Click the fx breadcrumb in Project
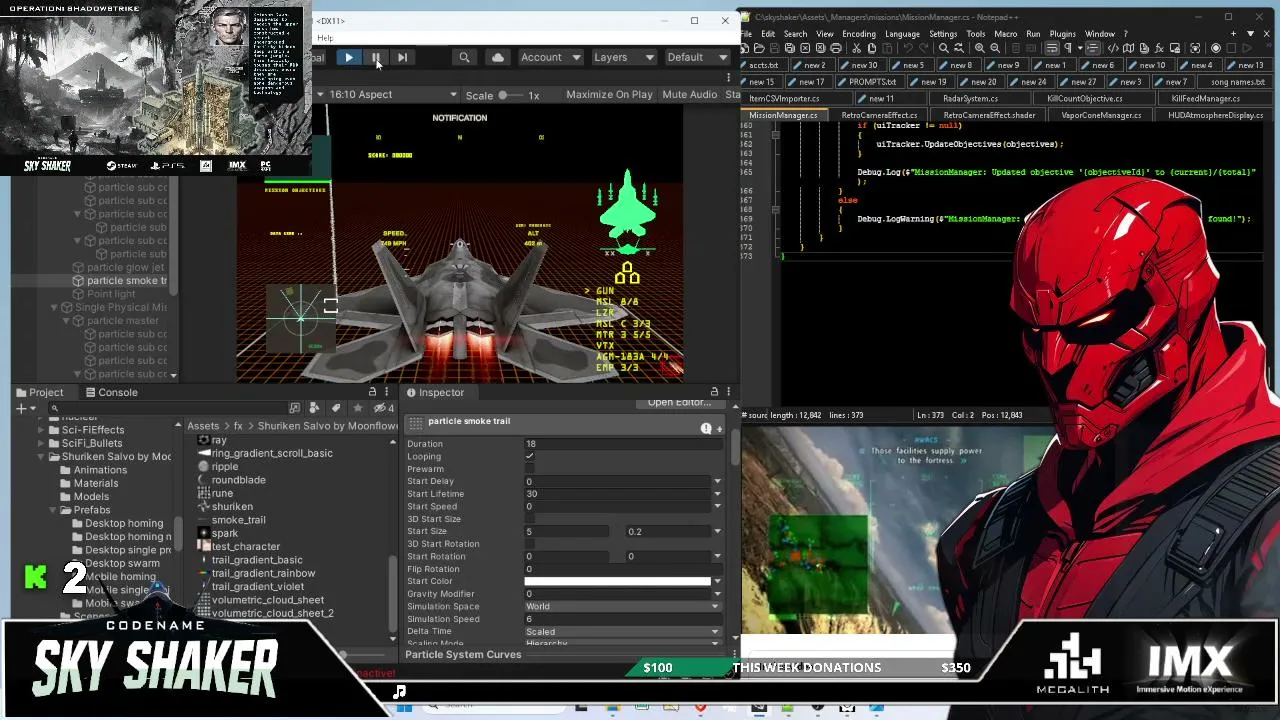 pyautogui.click(x=238, y=426)
